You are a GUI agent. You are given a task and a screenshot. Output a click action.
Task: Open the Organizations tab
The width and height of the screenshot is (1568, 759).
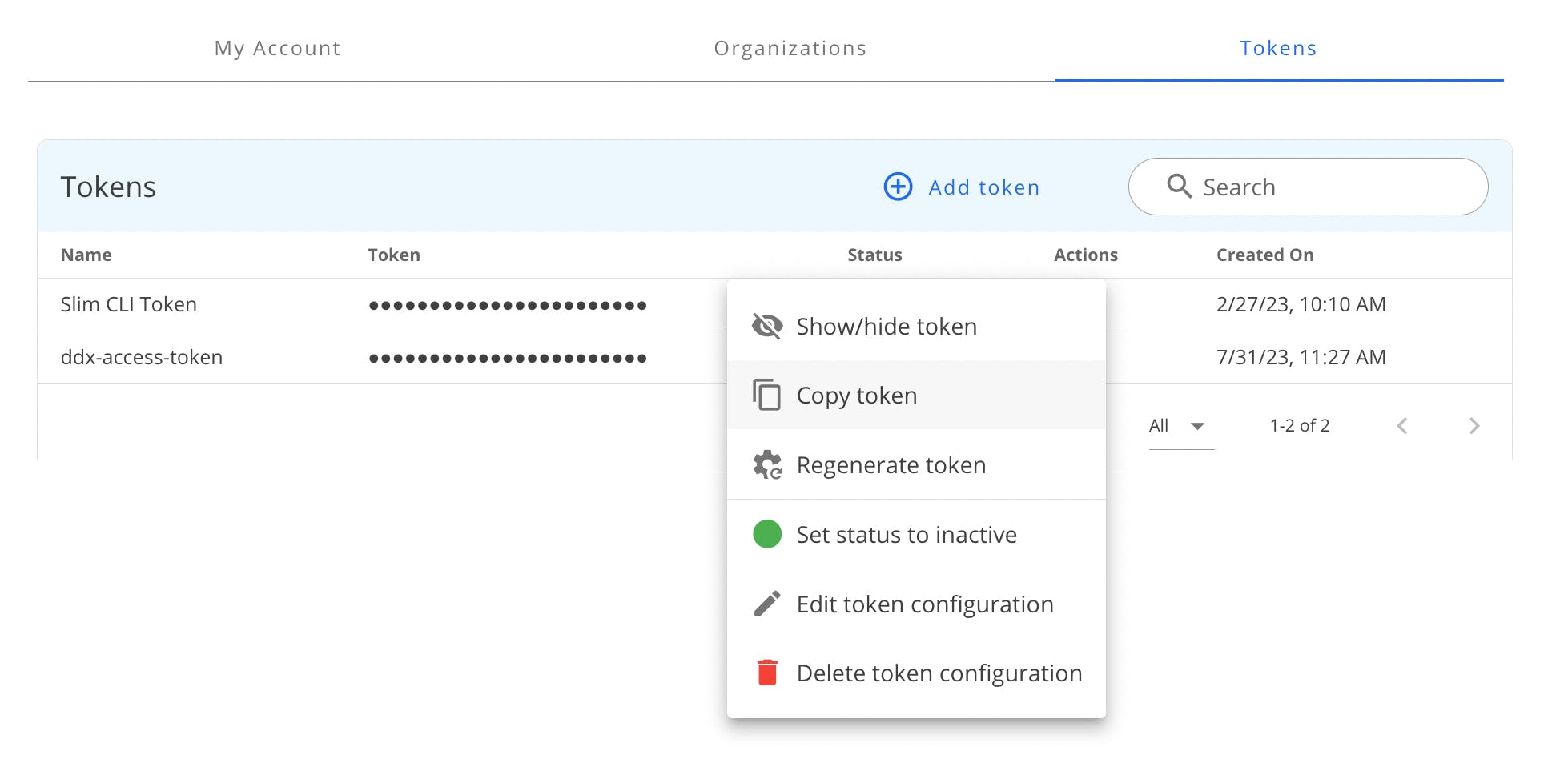[x=790, y=48]
